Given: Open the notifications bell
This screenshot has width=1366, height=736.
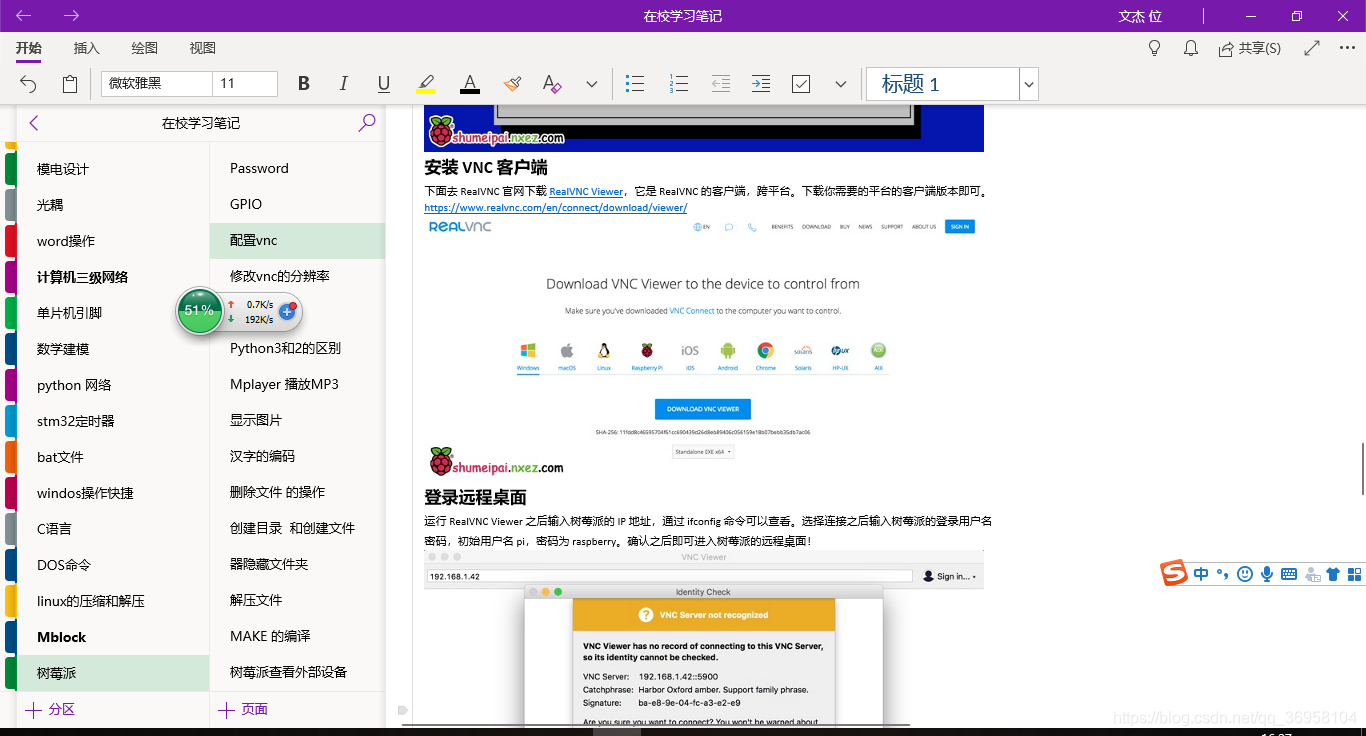Looking at the screenshot, I should pyautogui.click(x=1191, y=48).
